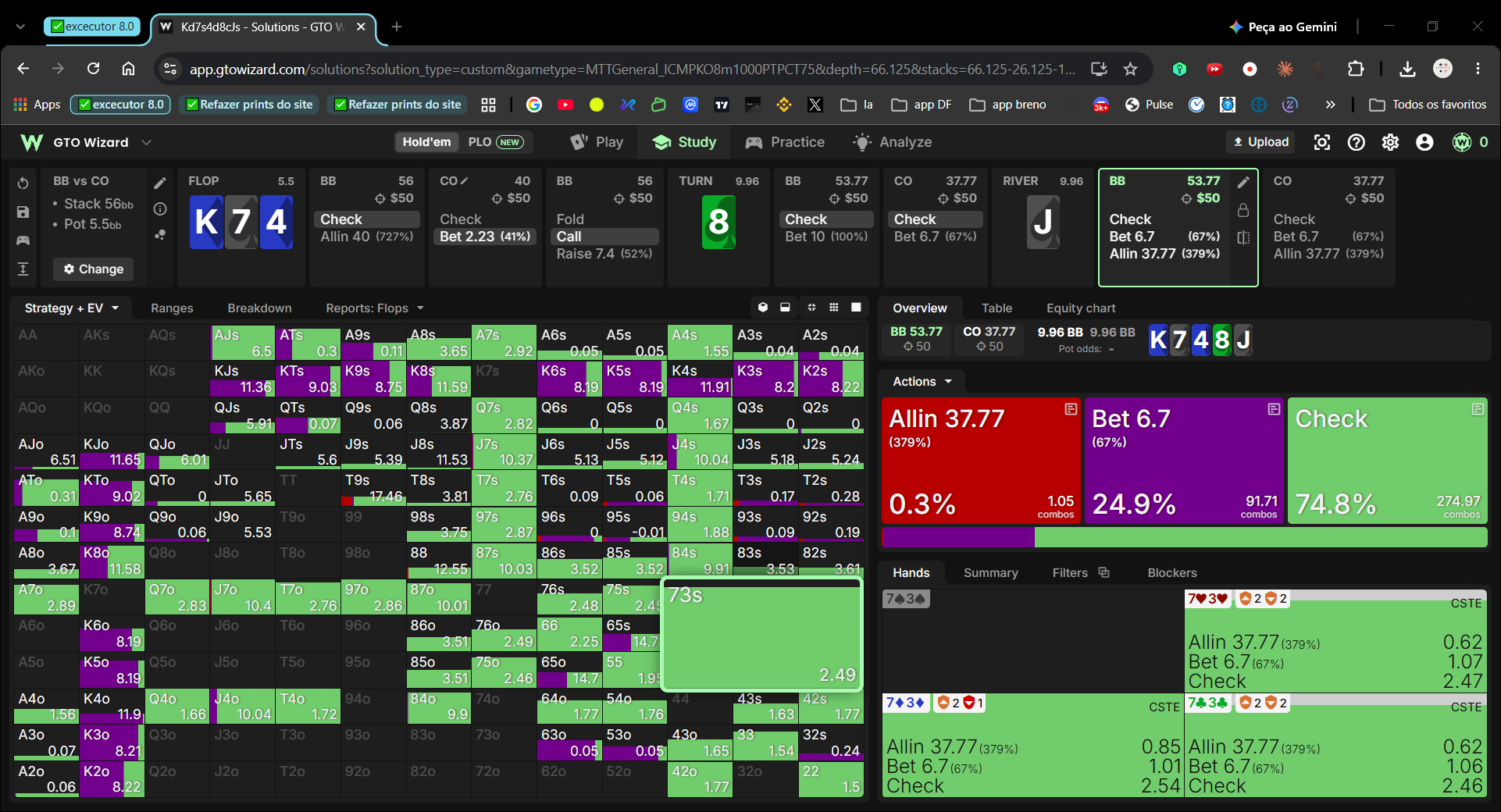Click the gamepad practice icon in left sidebar
The height and width of the screenshot is (812, 1501).
coord(23,240)
